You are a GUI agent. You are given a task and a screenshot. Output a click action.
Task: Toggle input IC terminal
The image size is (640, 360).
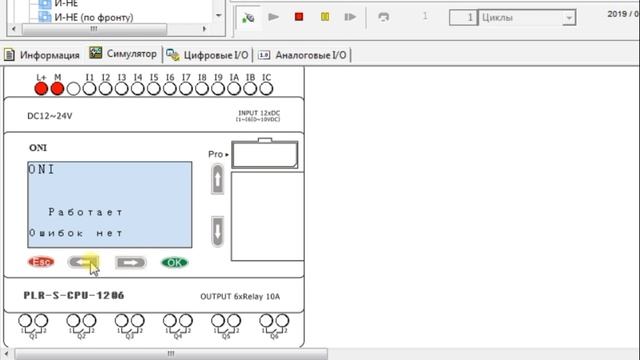[x=266, y=89]
